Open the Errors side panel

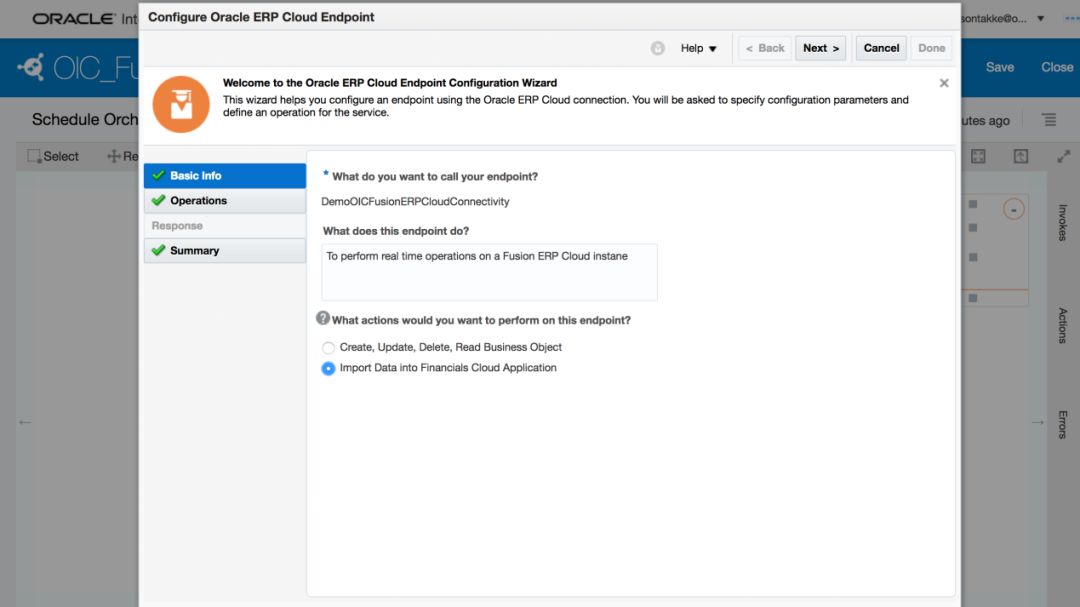coord(1063,424)
